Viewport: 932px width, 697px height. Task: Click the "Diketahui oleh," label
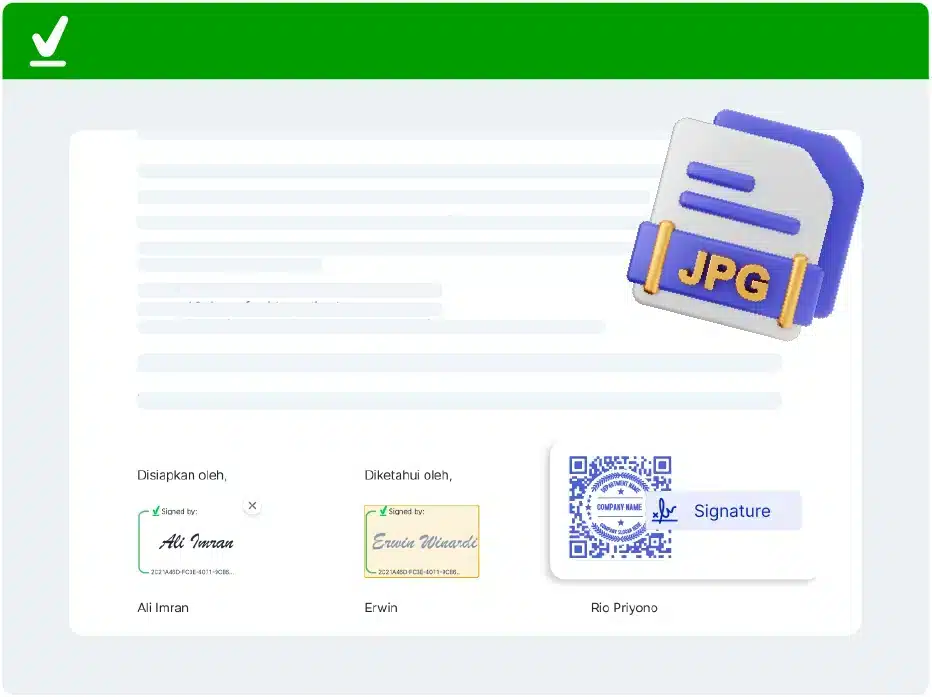tap(408, 475)
